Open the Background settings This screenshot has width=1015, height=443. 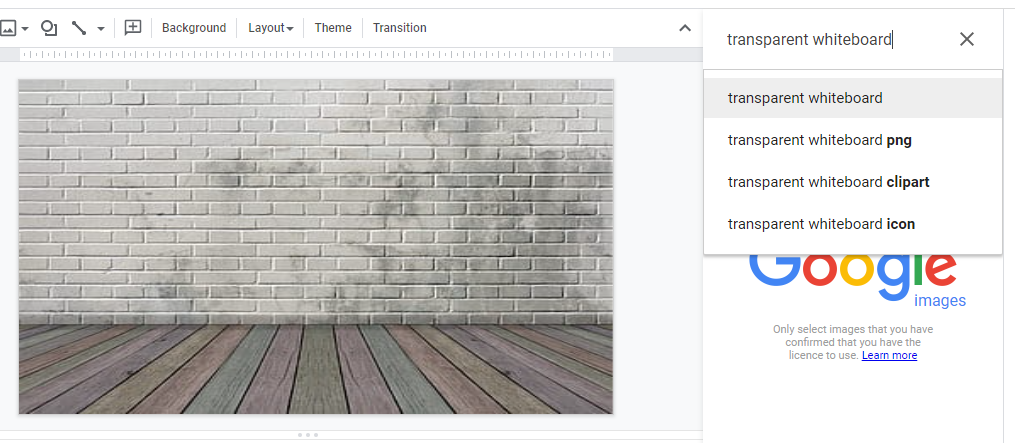(194, 28)
